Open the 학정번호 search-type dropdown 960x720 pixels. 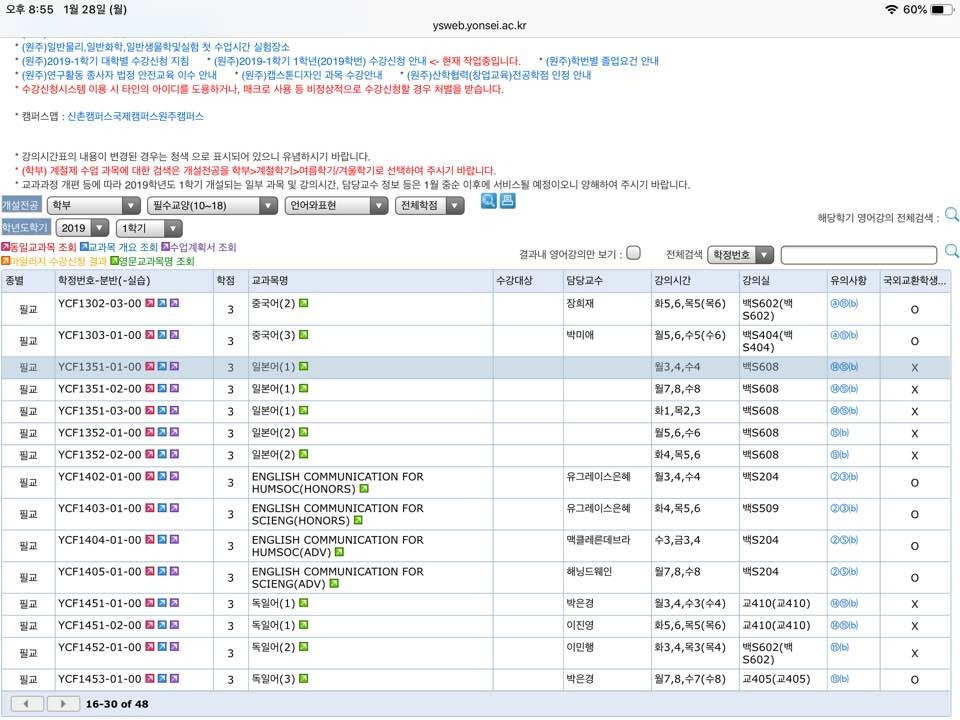(x=740, y=255)
